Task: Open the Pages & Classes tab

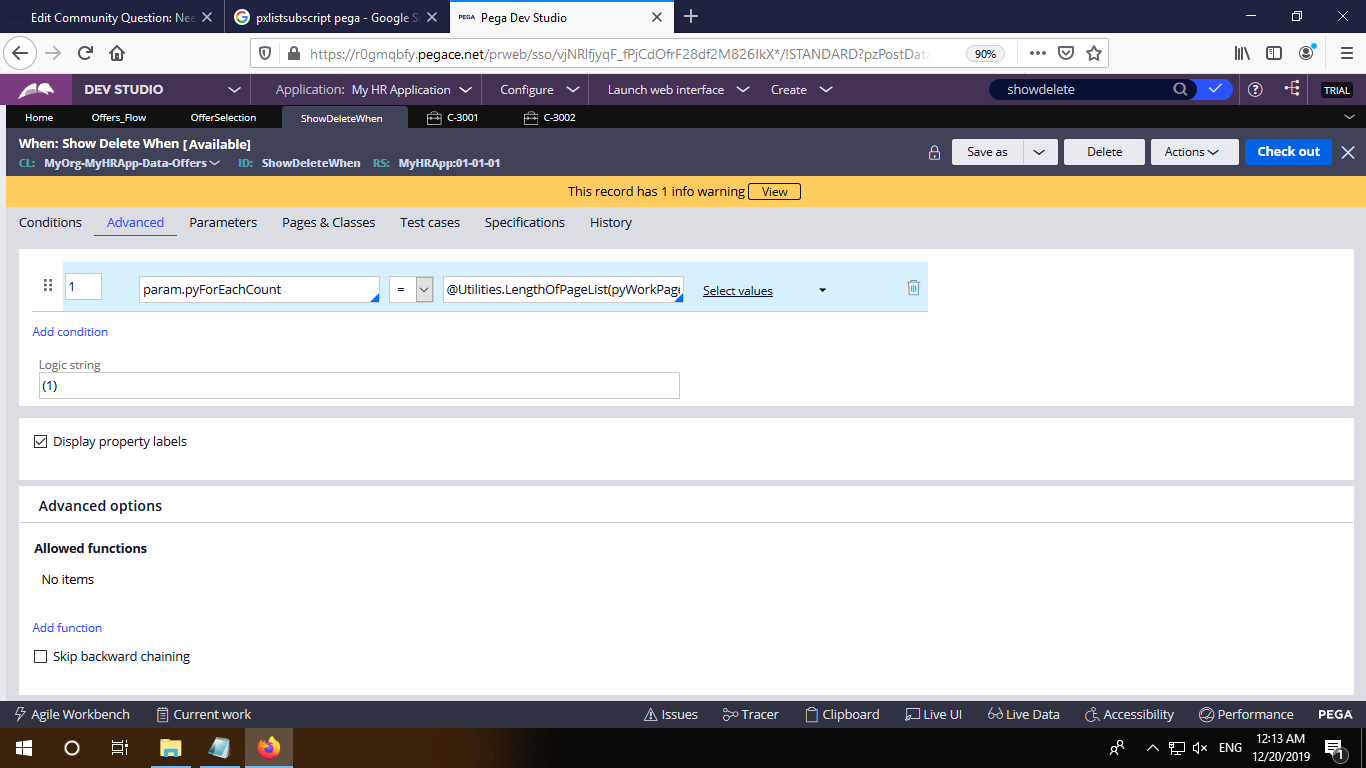Action: click(x=329, y=222)
